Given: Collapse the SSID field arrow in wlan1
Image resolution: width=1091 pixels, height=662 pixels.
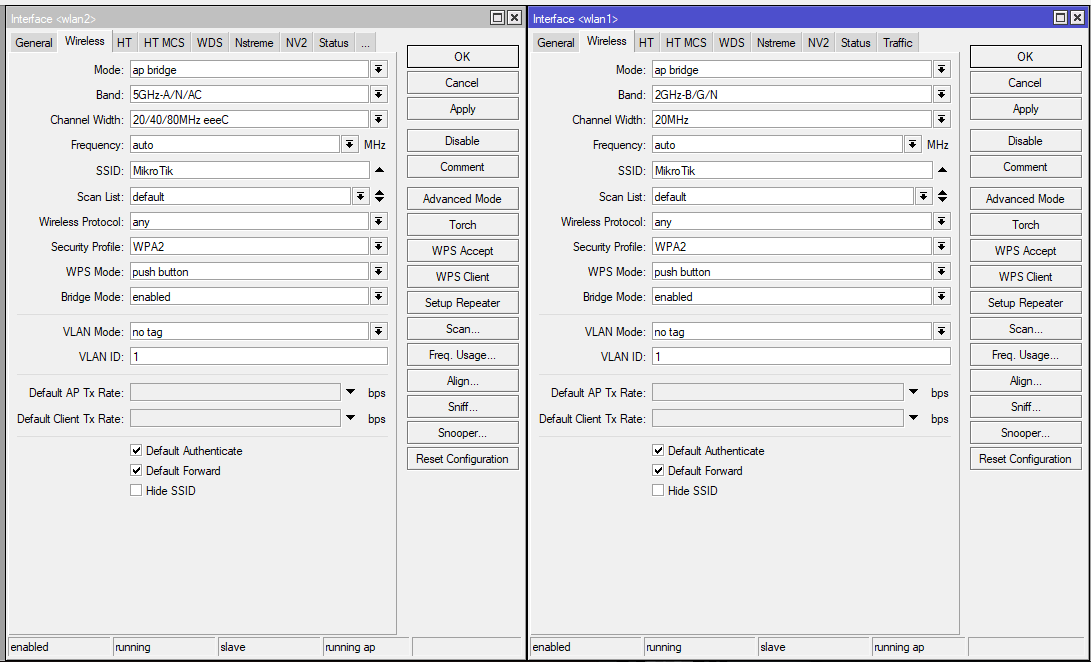Looking at the screenshot, I should [x=942, y=171].
